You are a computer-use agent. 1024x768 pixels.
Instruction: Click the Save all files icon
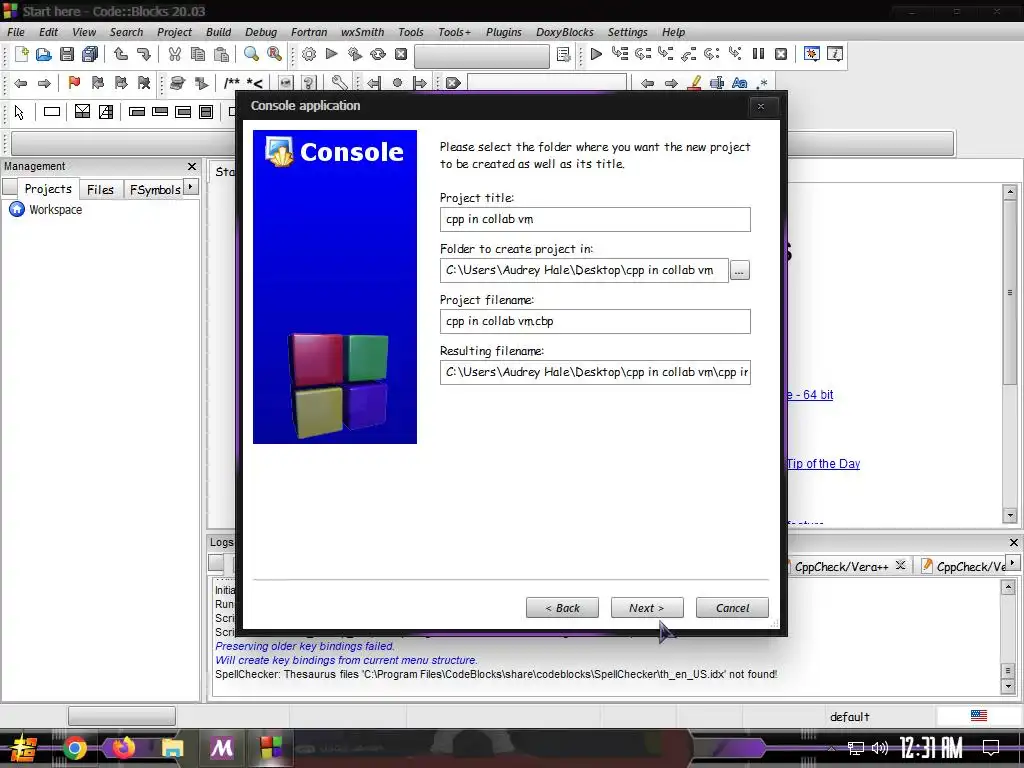(x=90, y=54)
